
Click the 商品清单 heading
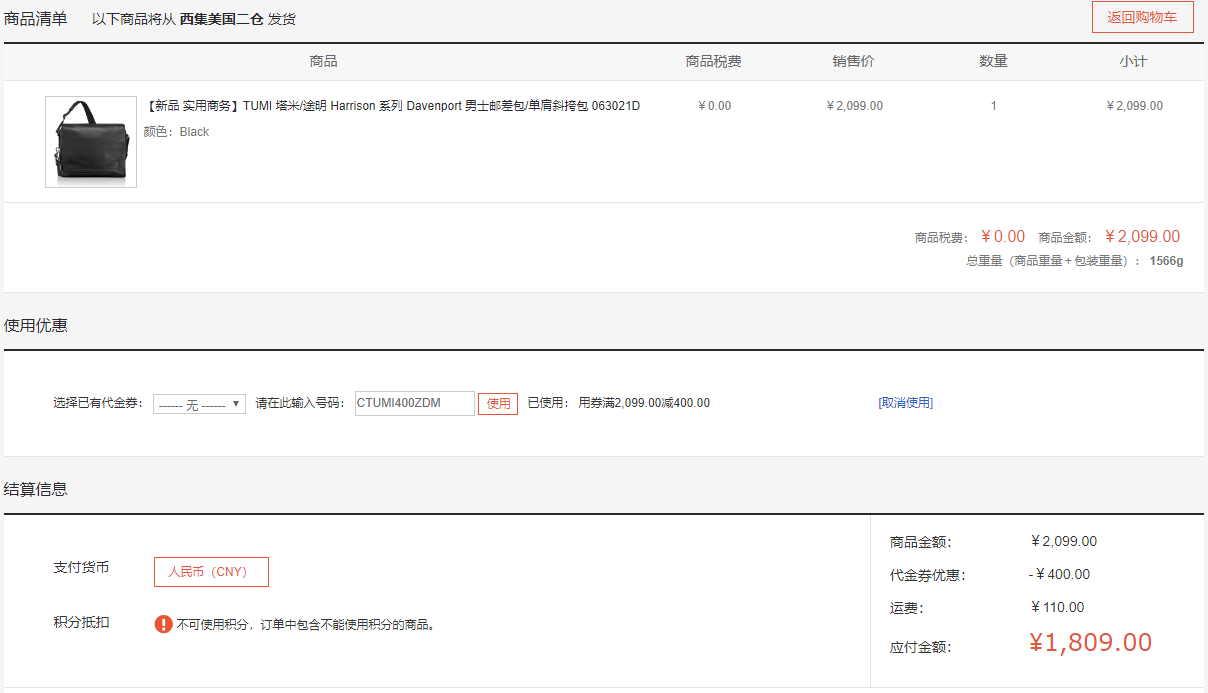(x=36, y=18)
